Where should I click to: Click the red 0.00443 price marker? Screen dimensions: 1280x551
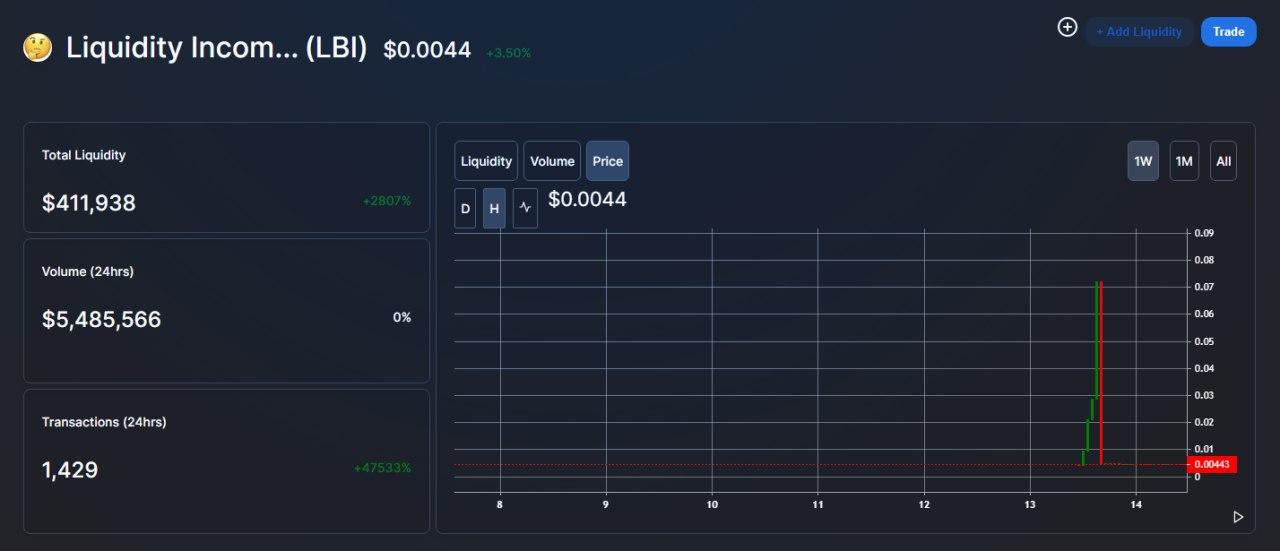(1212, 464)
